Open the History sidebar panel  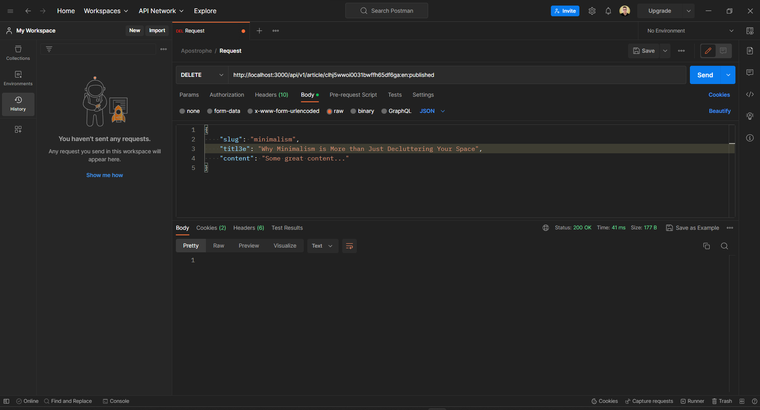click(x=18, y=104)
